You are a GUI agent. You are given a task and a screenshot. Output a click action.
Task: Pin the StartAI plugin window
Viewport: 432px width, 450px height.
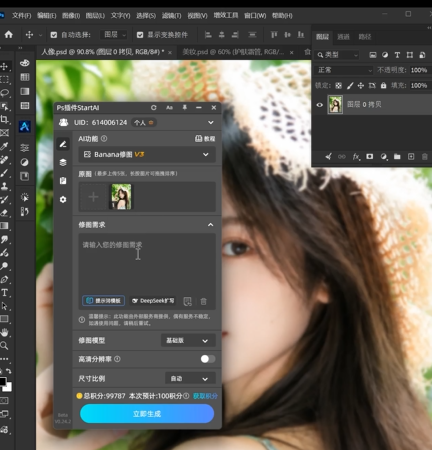pos(184,107)
